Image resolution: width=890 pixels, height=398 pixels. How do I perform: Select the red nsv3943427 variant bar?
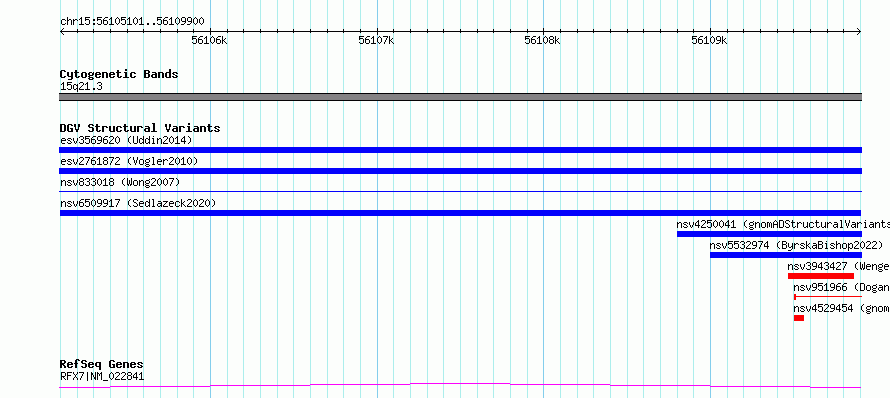(x=821, y=276)
